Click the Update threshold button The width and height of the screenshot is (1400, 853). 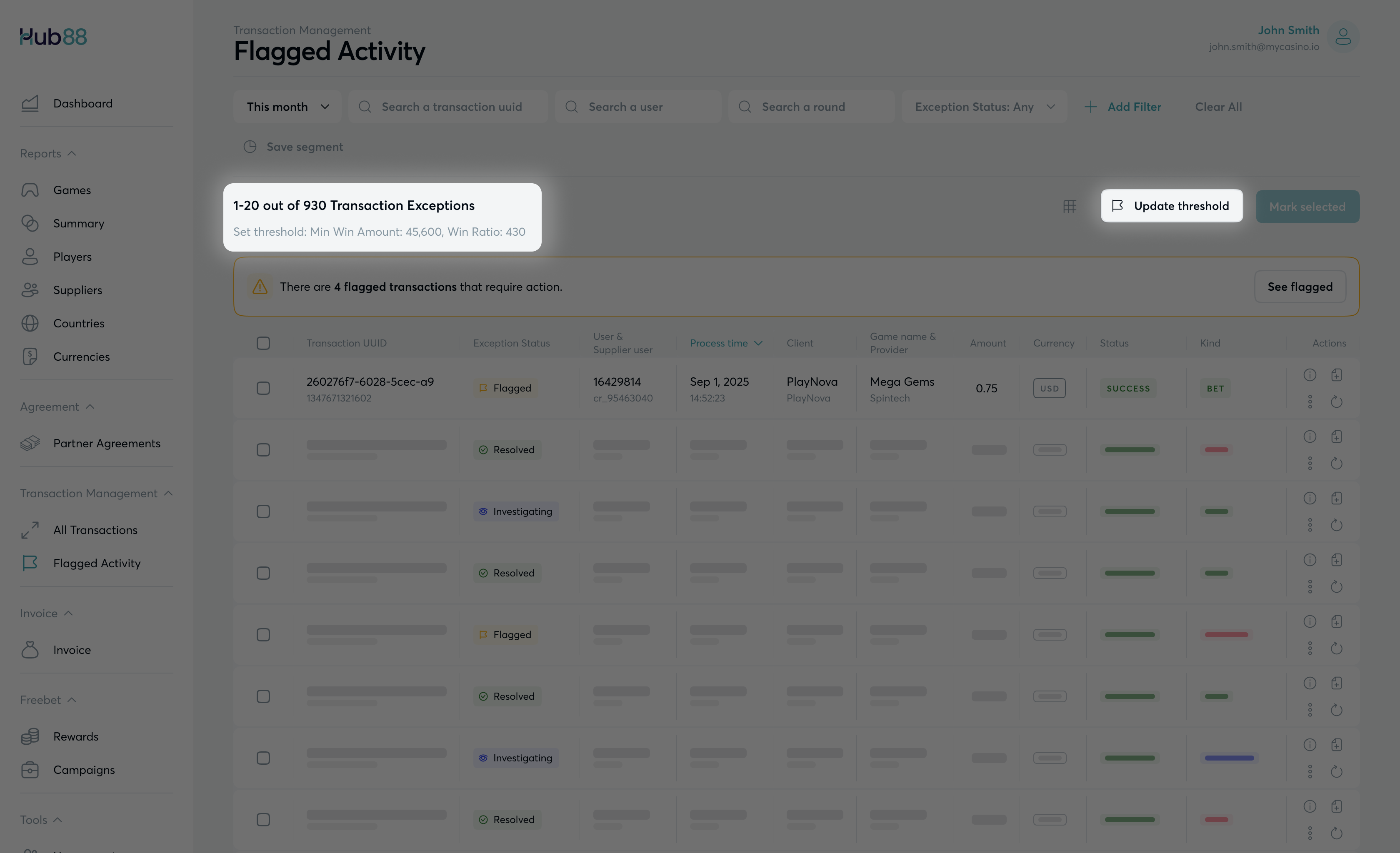point(1172,206)
